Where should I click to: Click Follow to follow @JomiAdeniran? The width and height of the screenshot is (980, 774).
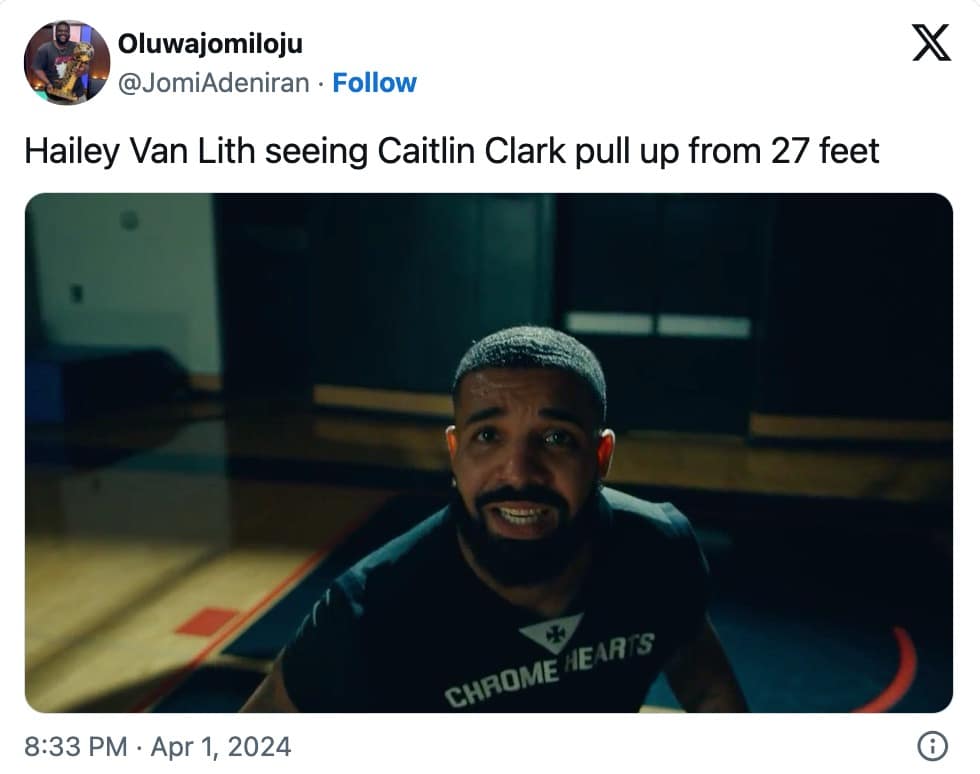374,84
